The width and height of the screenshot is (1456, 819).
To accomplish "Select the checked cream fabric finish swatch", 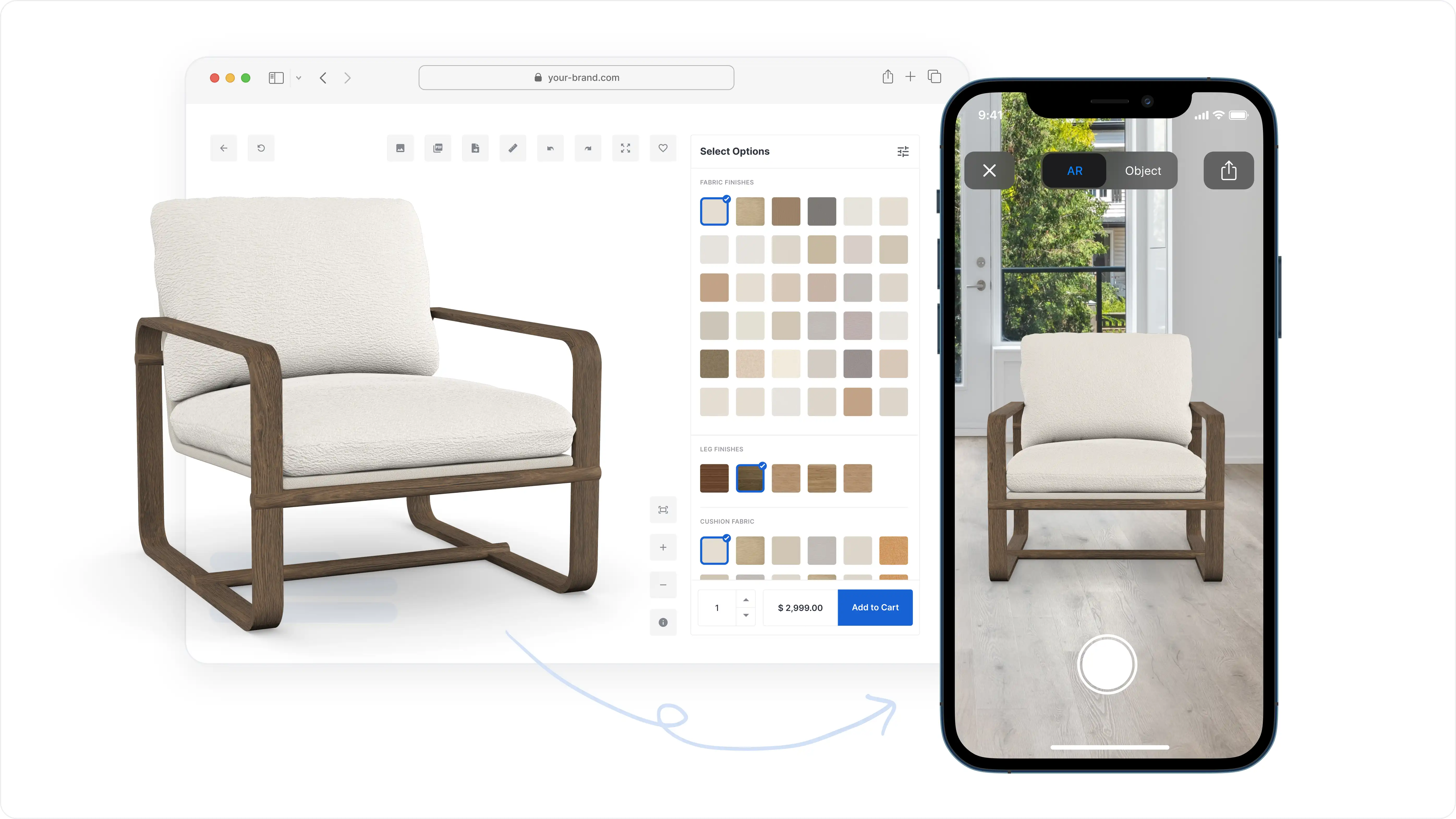I will (714, 211).
